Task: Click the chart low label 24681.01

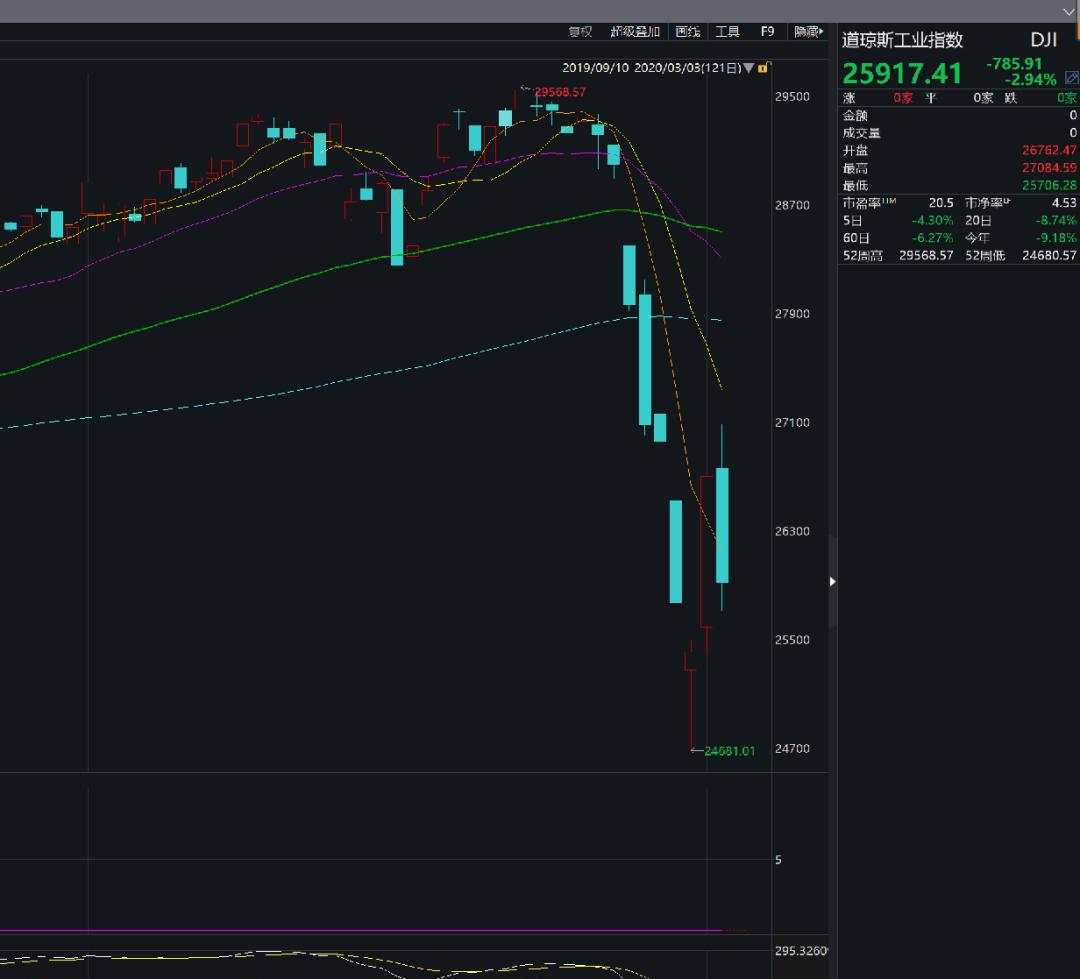Action: [729, 751]
